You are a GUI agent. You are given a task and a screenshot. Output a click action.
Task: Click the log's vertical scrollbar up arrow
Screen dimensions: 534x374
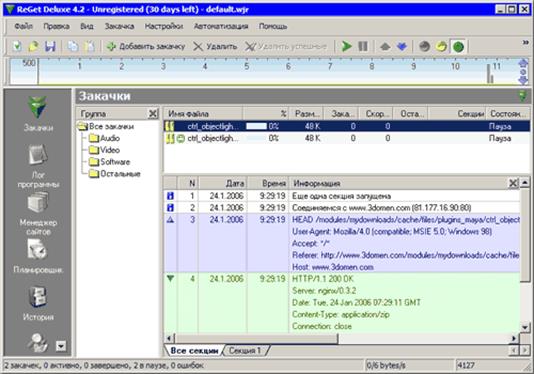tap(525, 183)
